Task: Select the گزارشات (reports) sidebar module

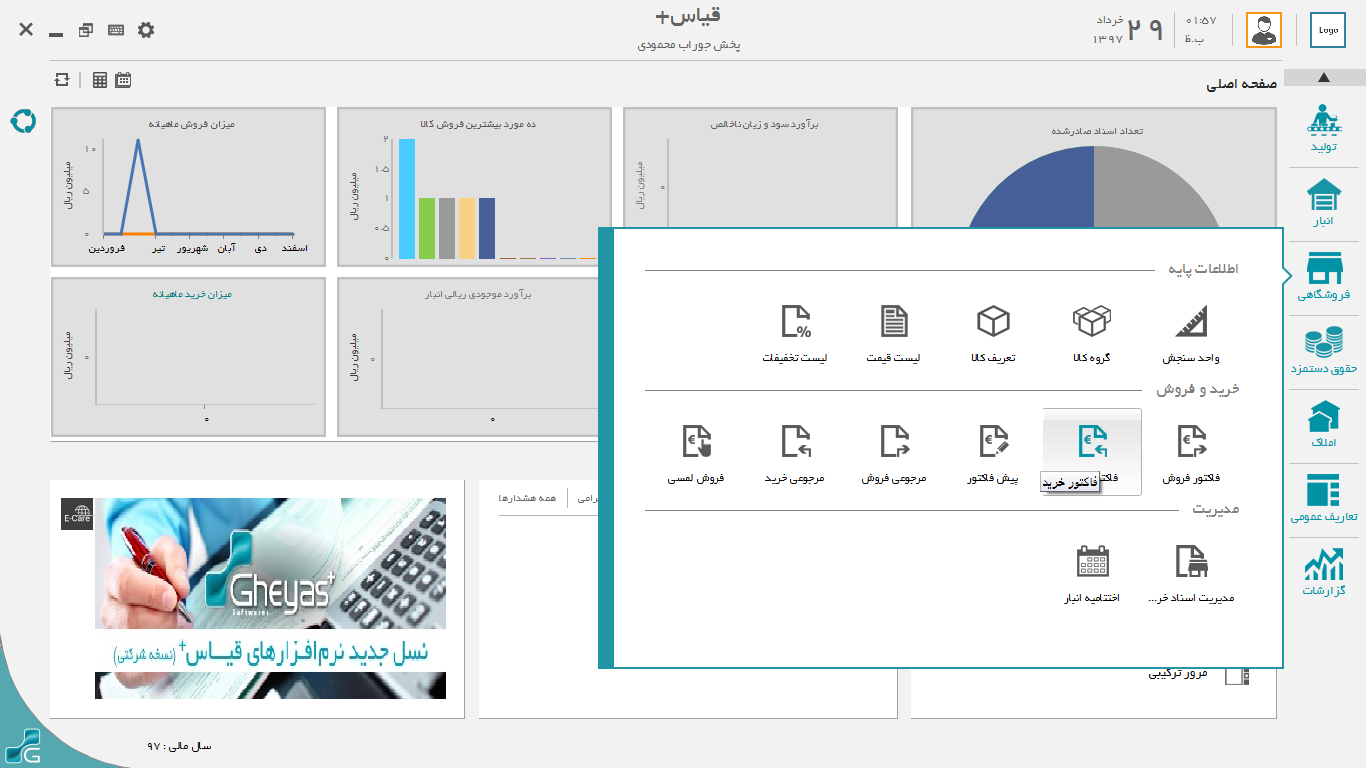Action: point(1324,572)
